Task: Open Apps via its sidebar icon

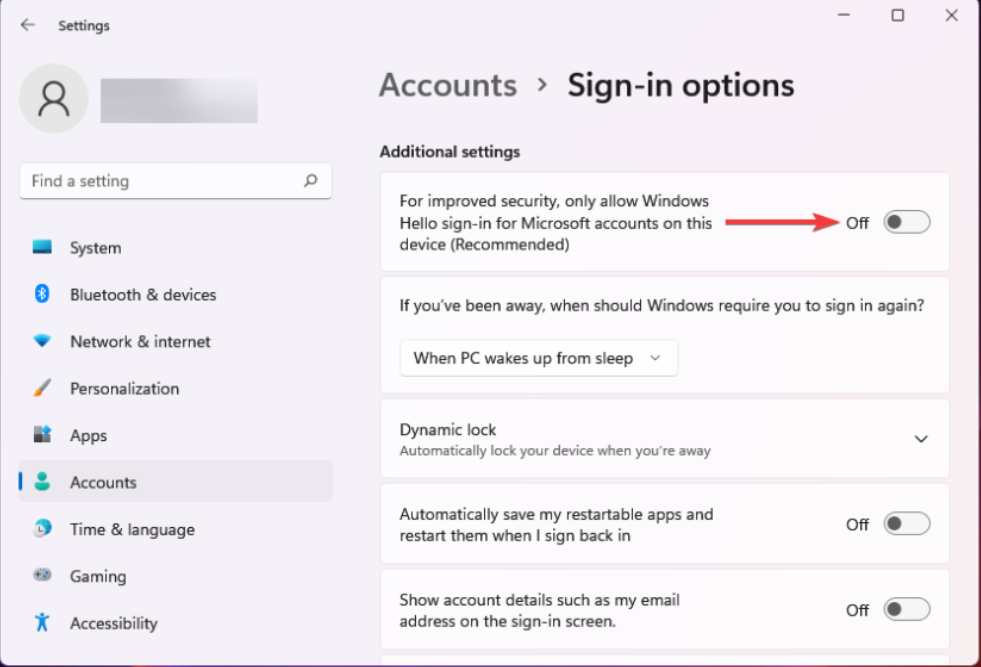Action: (42, 435)
